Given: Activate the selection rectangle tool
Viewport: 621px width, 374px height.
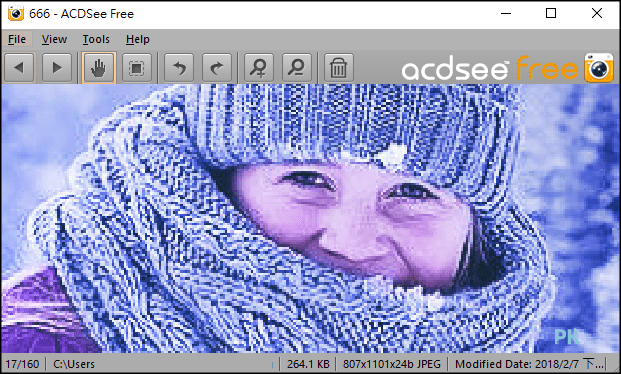Looking at the screenshot, I should tap(137, 68).
